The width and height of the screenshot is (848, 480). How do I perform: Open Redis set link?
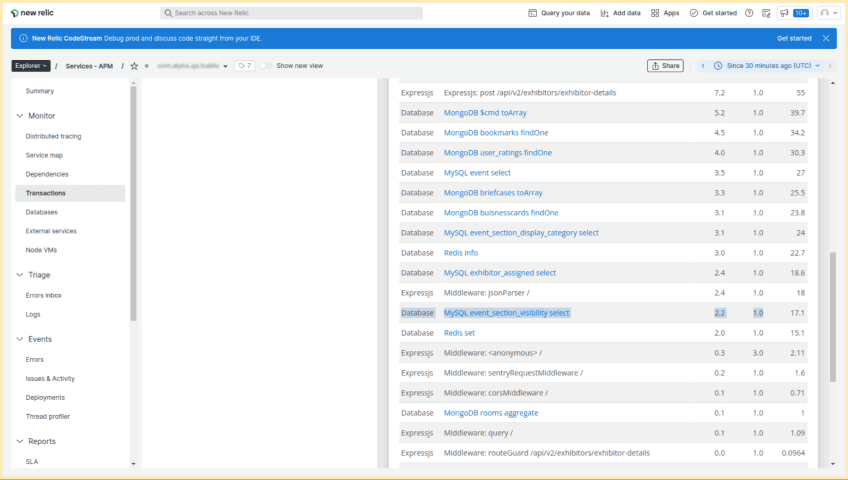point(460,332)
